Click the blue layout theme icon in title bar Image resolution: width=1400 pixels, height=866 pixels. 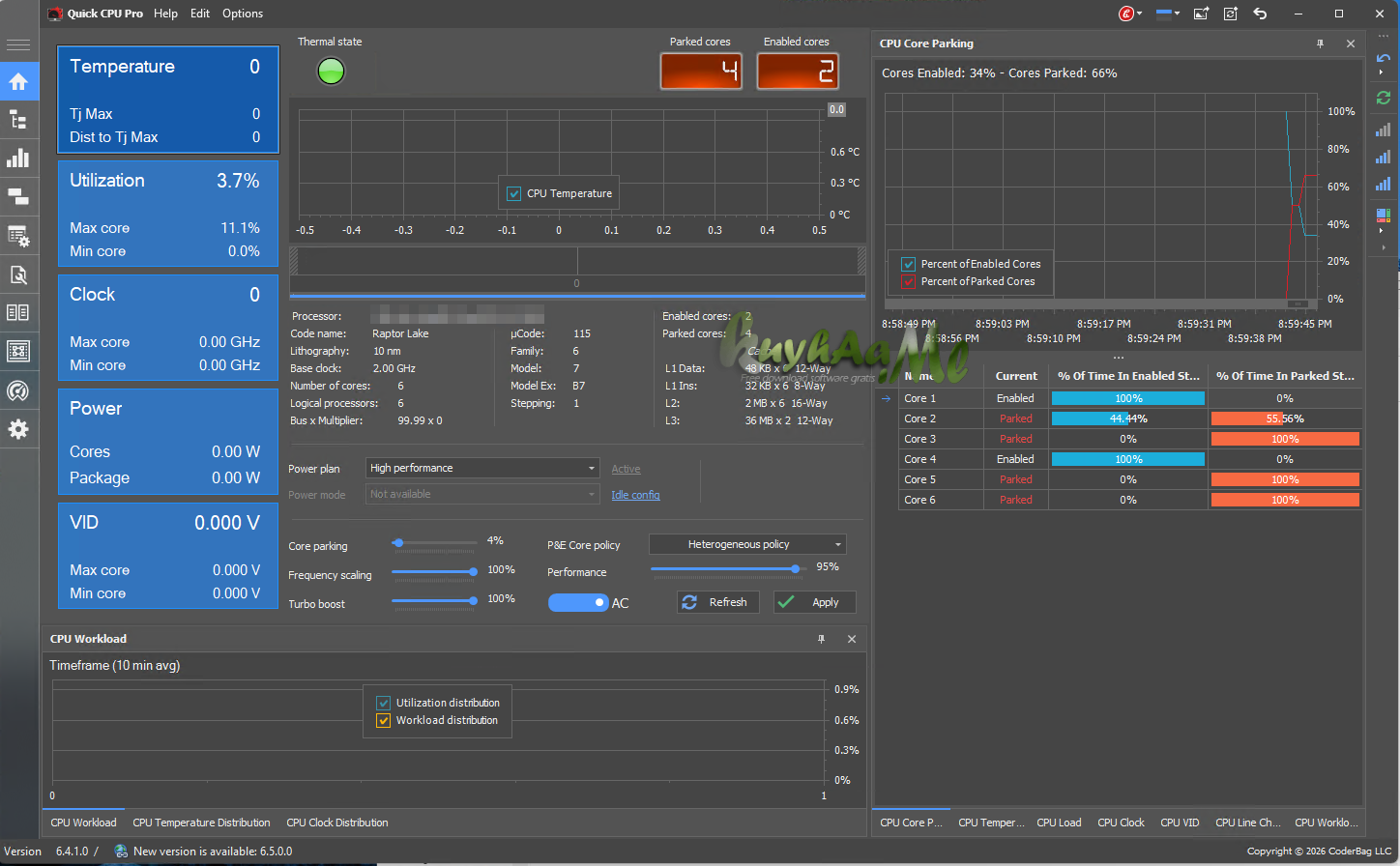(1163, 14)
